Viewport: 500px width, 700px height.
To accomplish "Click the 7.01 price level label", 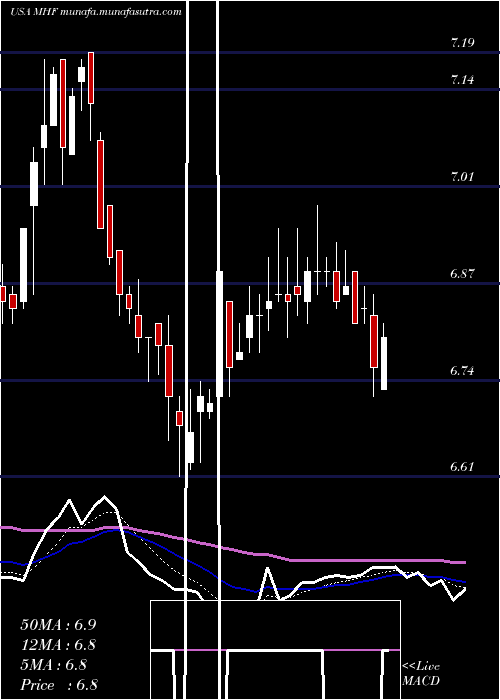I will (x=462, y=177).
